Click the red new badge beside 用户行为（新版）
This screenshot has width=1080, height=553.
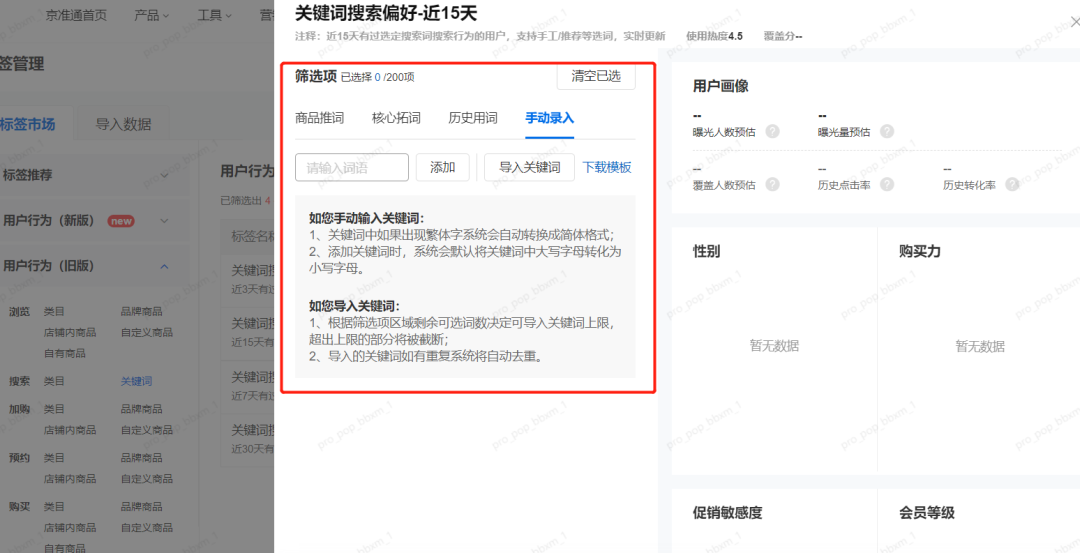[x=121, y=221]
